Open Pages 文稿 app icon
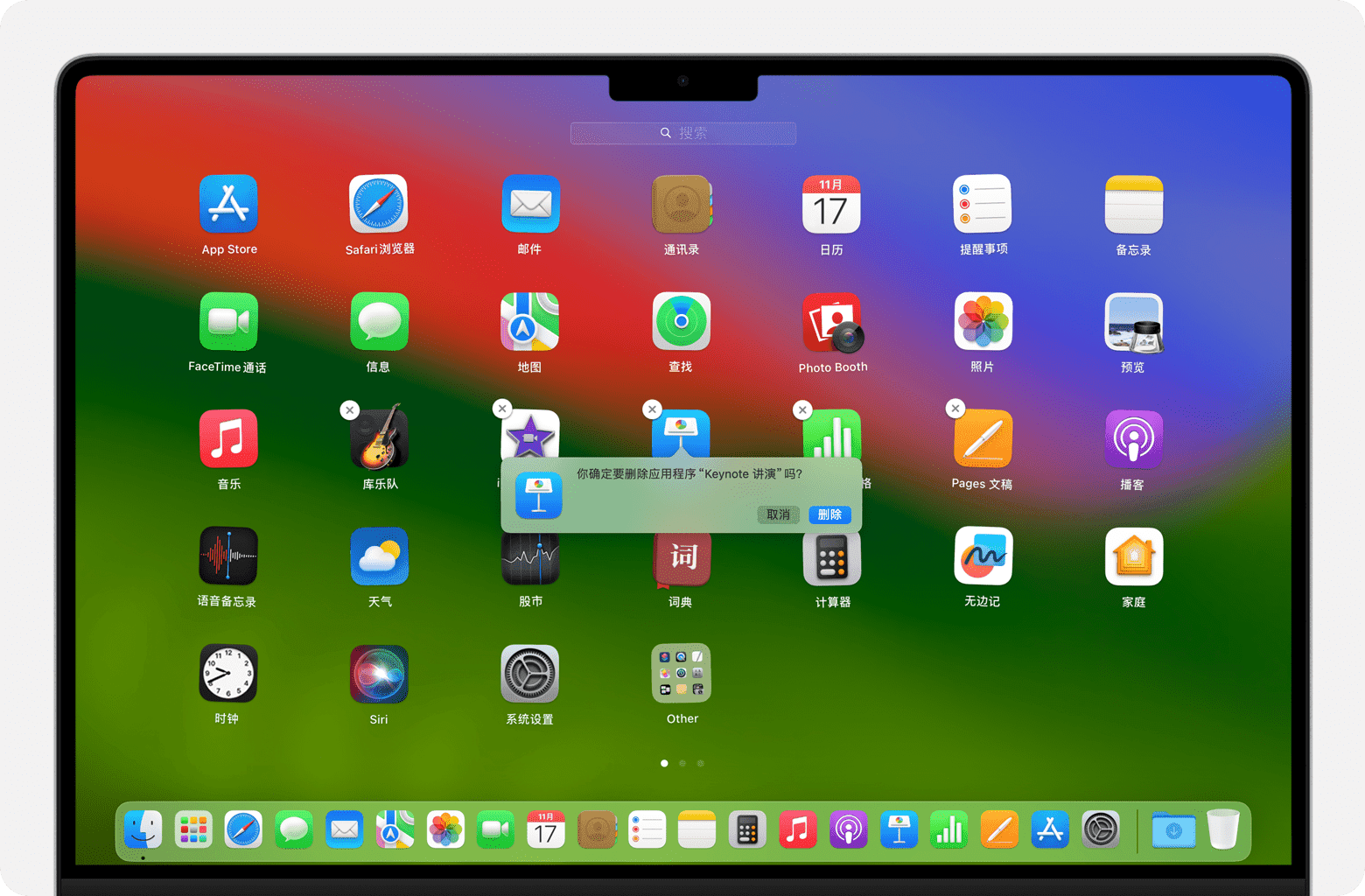Screen dimensions: 1365x896 point(983,438)
